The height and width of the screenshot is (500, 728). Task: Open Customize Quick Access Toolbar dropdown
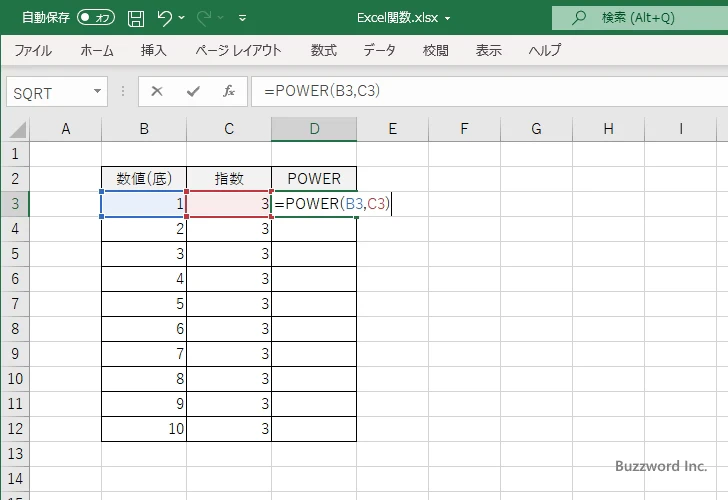click(242, 18)
